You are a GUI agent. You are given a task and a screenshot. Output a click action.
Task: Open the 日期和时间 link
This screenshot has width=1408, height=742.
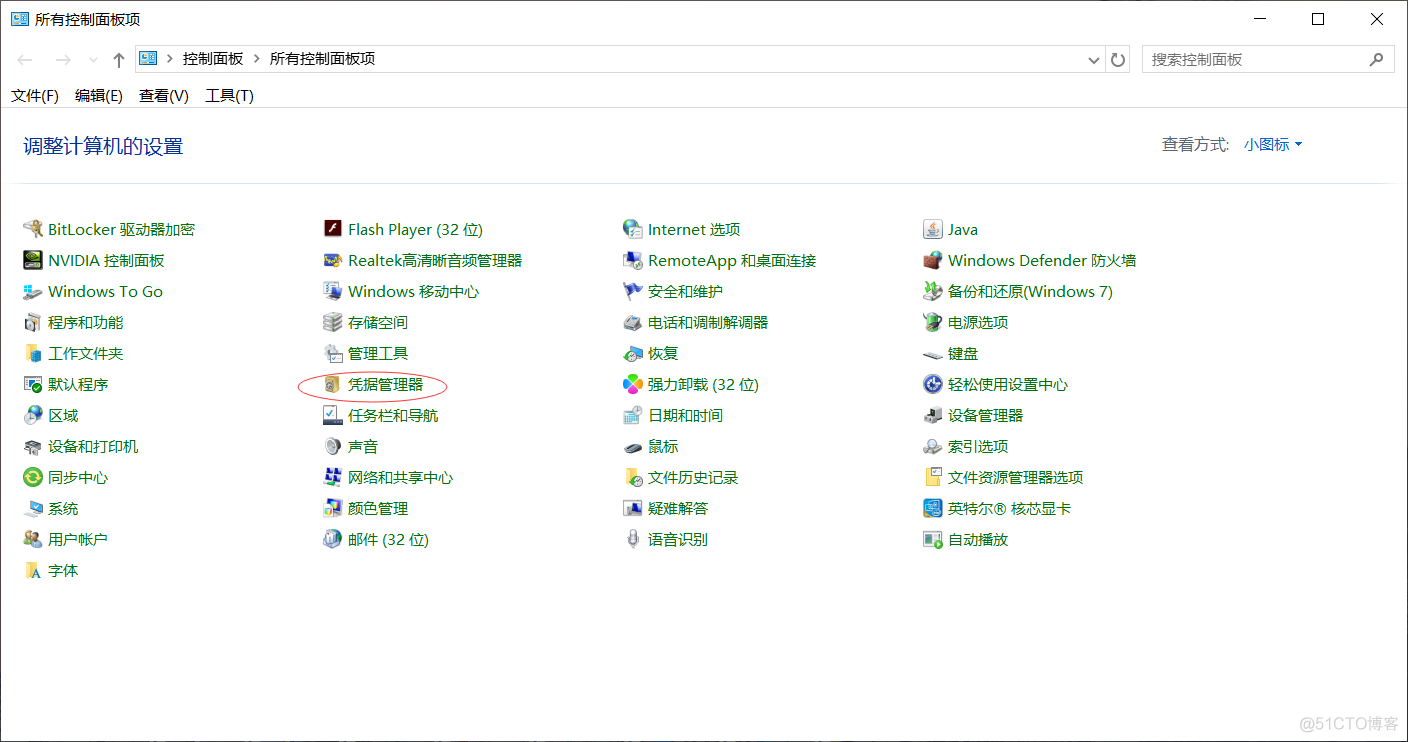pyautogui.click(x=685, y=415)
